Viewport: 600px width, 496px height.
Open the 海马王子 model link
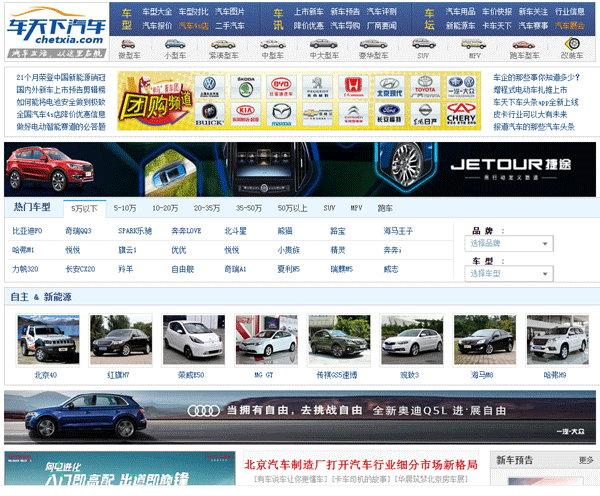point(398,231)
